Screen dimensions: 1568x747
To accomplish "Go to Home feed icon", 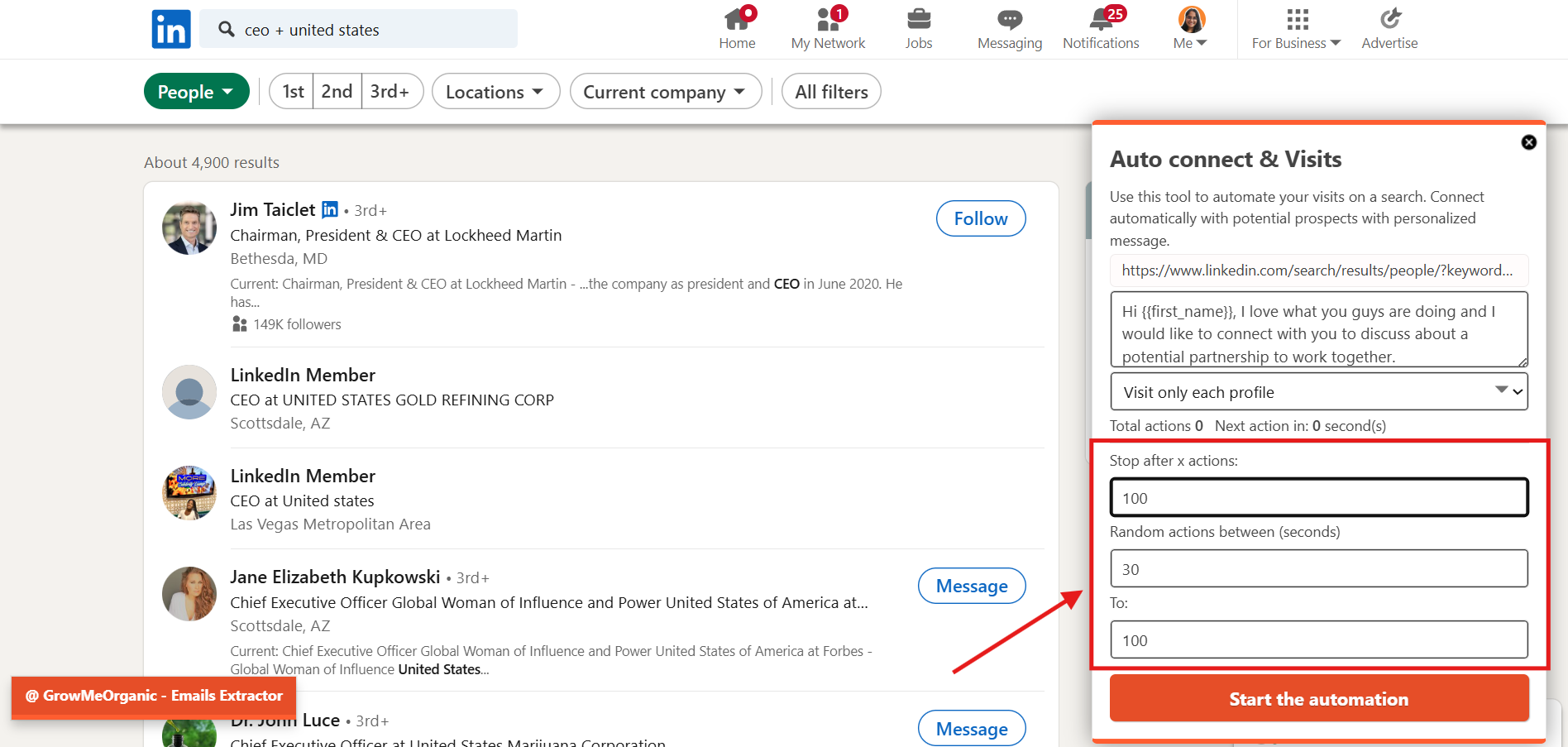I will click(x=737, y=18).
